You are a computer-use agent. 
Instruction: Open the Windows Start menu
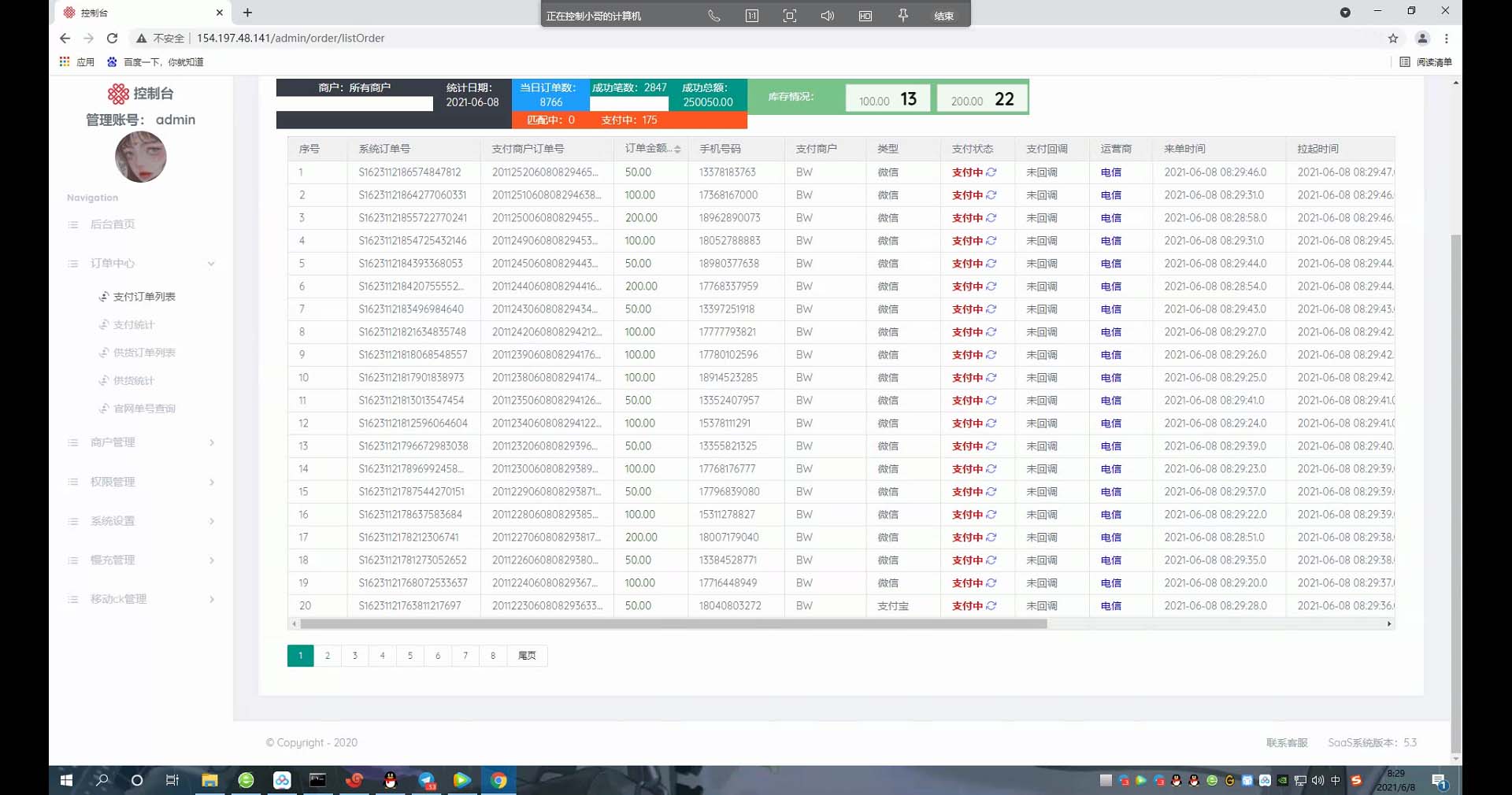[66, 780]
